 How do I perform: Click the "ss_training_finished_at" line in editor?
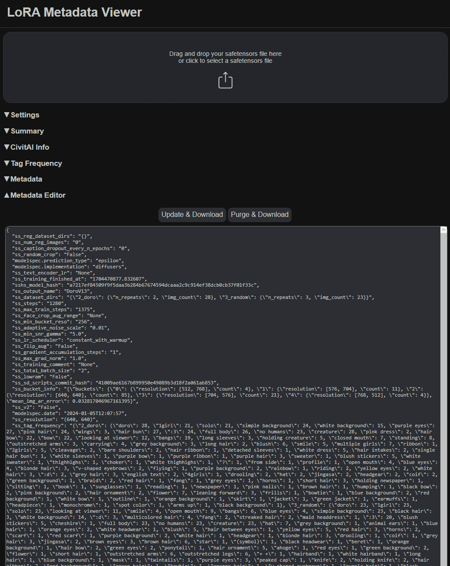click(79, 279)
